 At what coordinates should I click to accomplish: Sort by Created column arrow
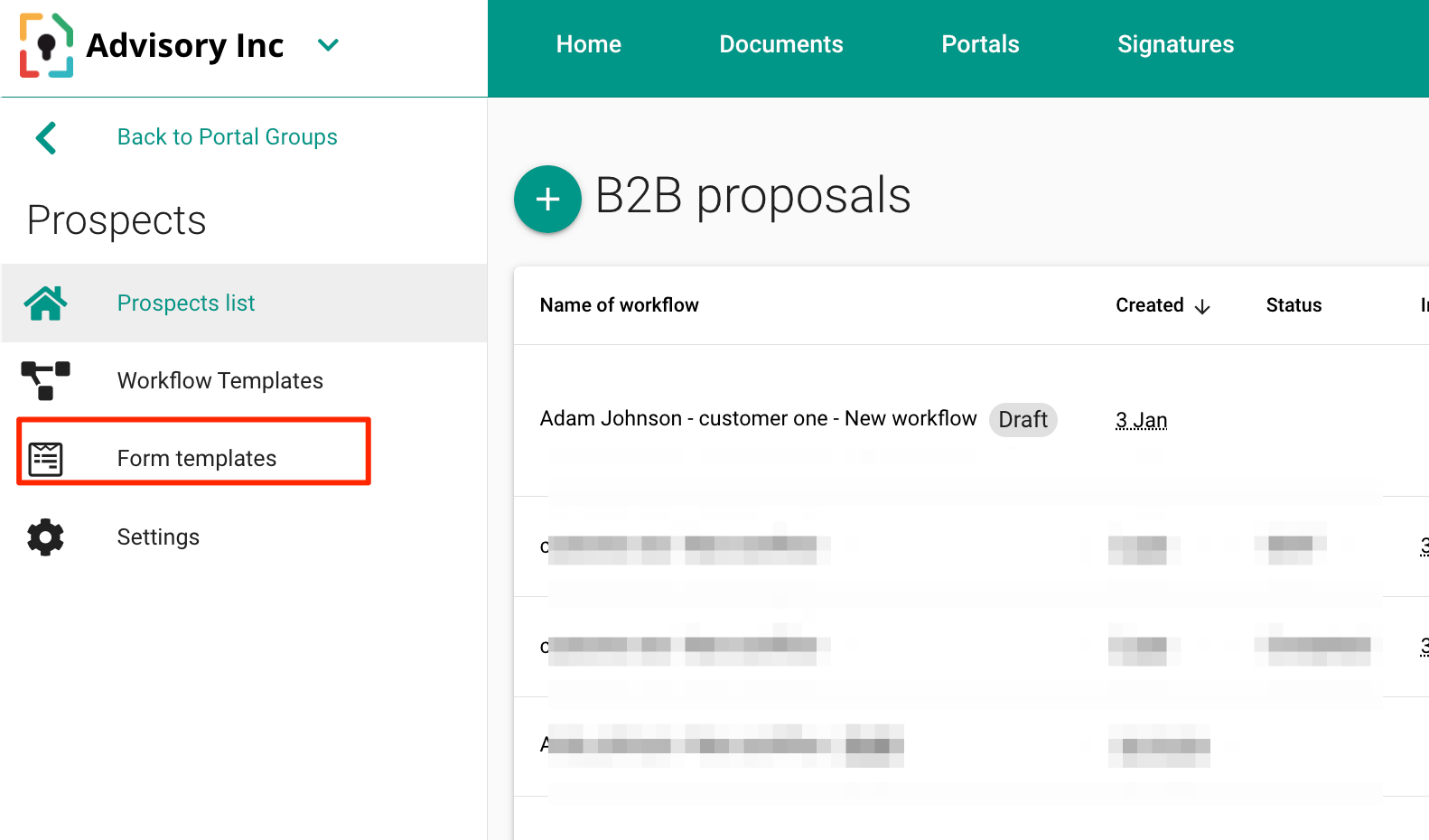point(1202,307)
